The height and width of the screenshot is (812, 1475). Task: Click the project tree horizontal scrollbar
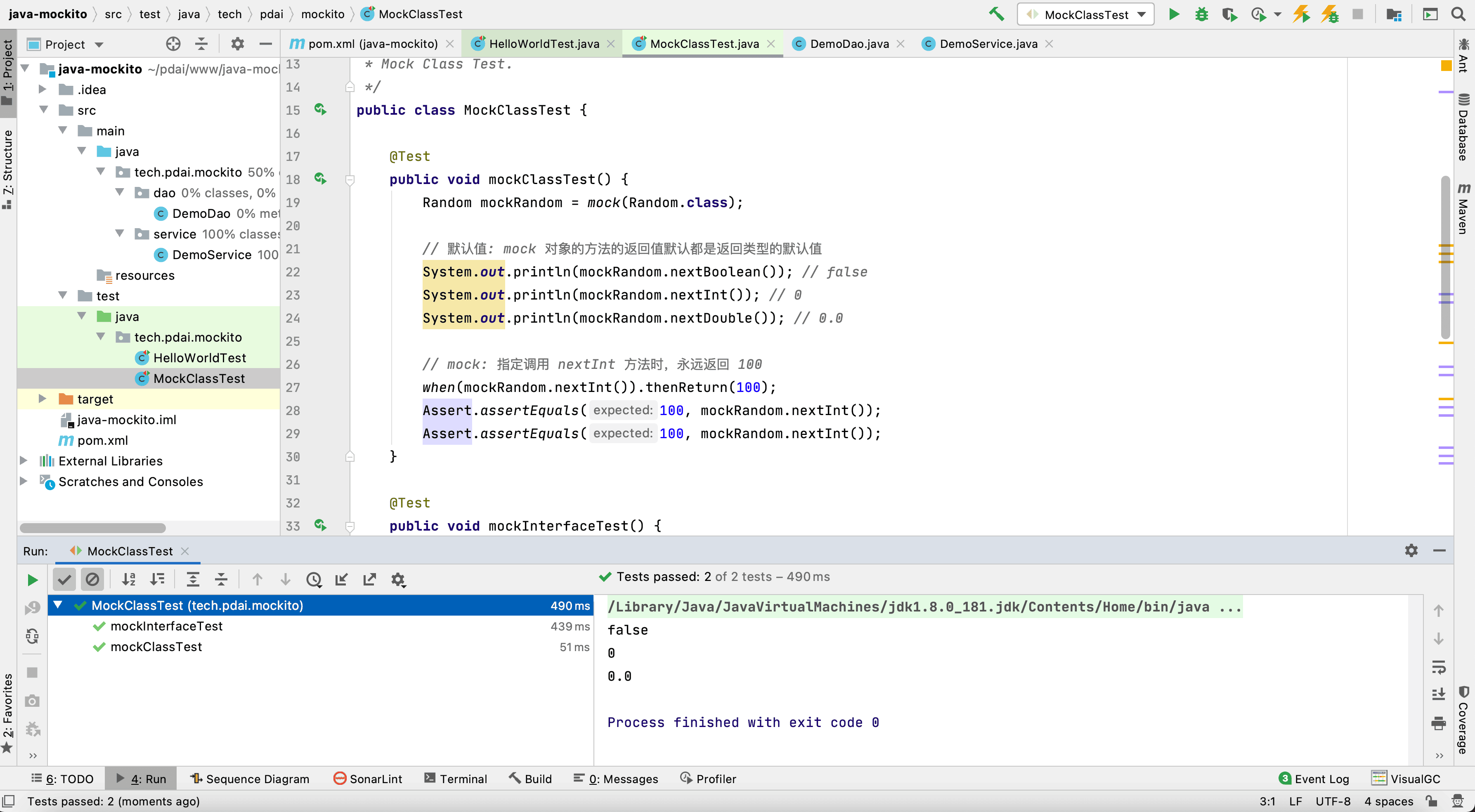click(x=93, y=527)
